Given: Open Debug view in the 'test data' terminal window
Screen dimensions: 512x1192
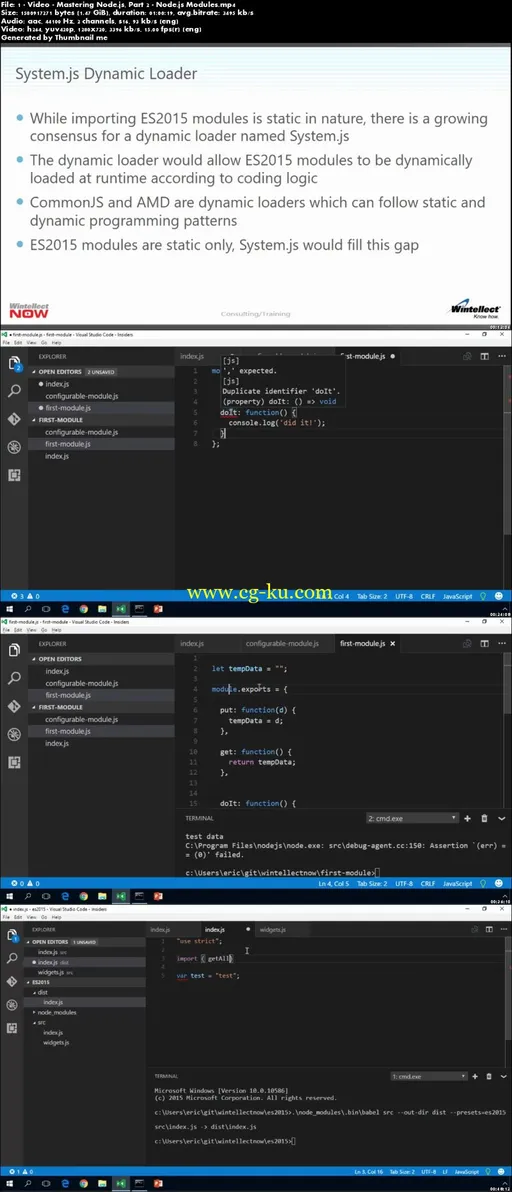Looking at the screenshot, I should pyautogui.click(x=14, y=734).
